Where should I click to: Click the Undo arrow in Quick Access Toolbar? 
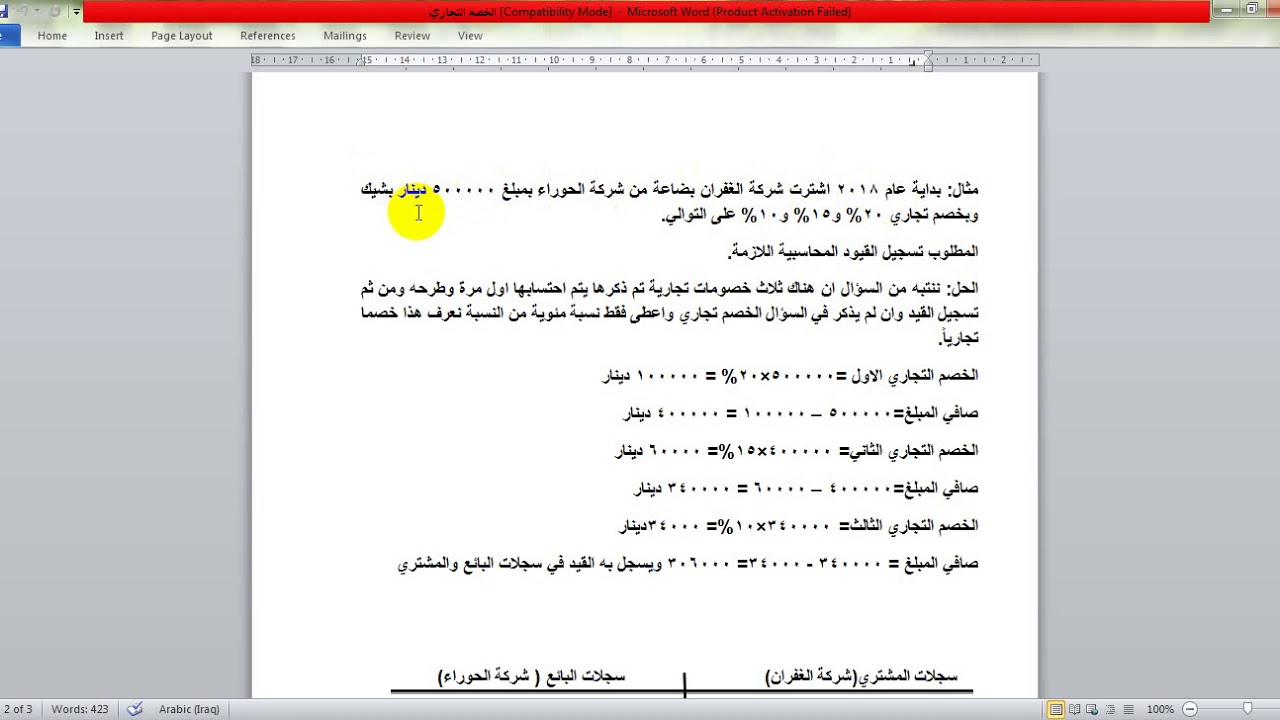click(x=22, y=11)
